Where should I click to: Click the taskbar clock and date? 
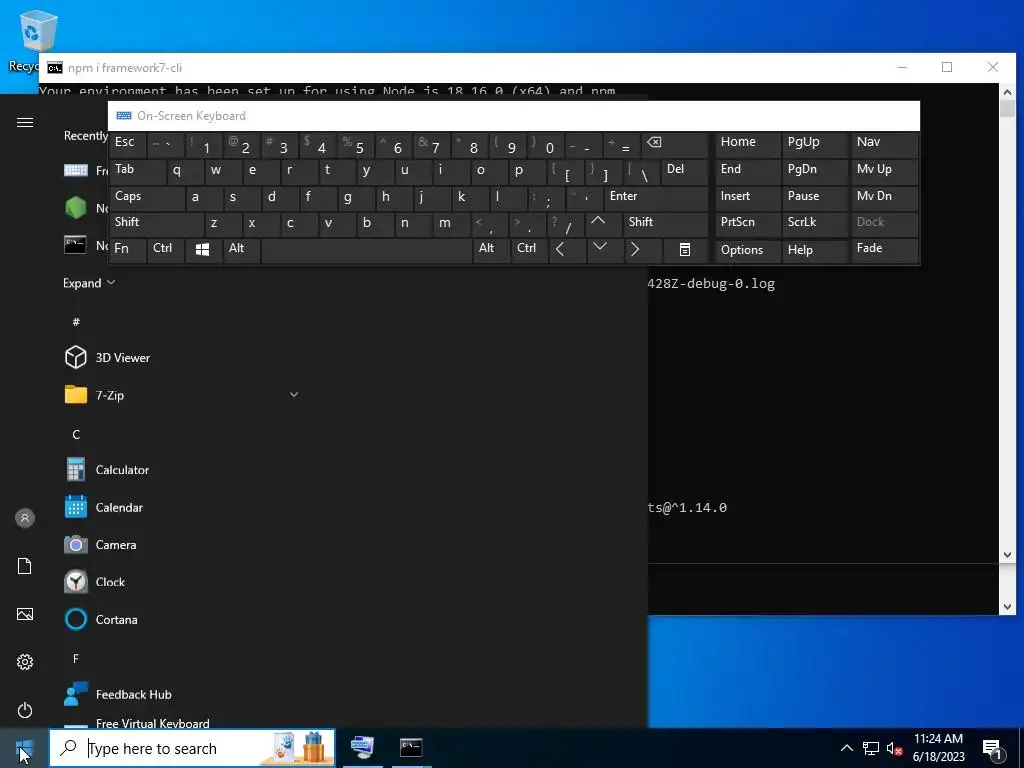[938, 748]
